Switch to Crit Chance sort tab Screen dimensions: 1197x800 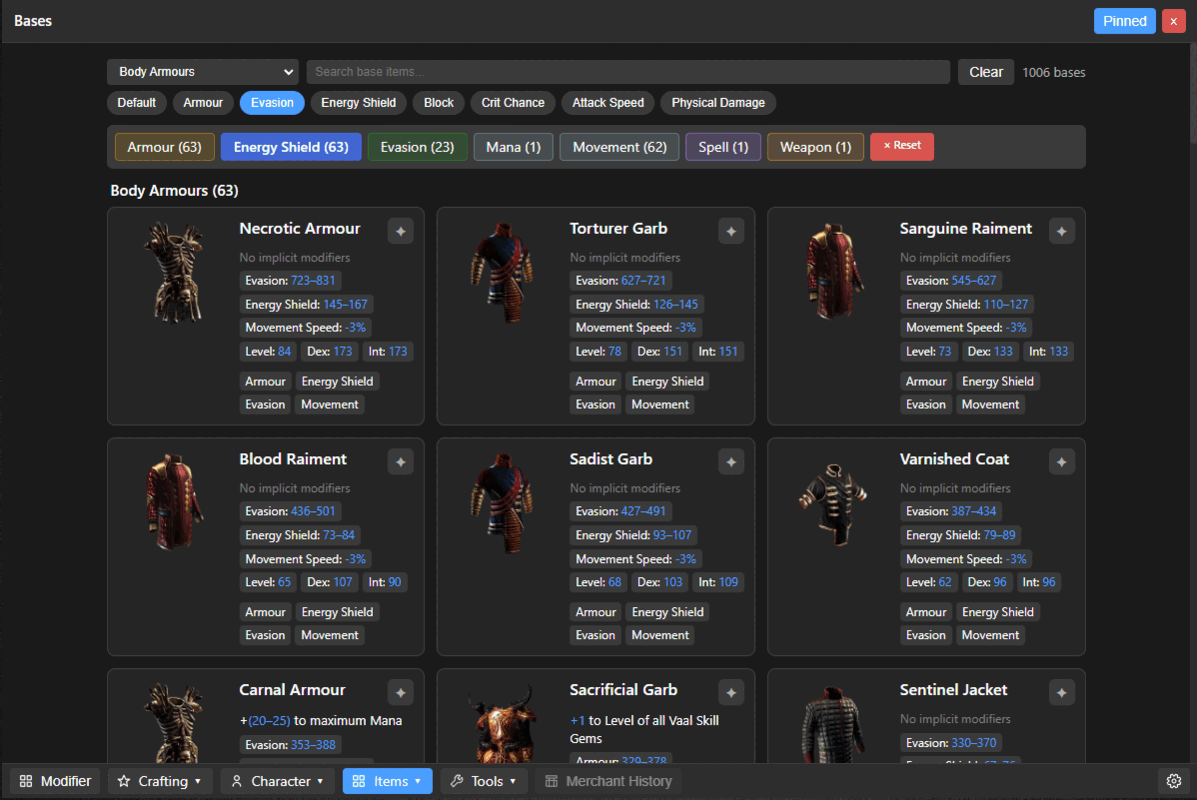coord(513,102)
